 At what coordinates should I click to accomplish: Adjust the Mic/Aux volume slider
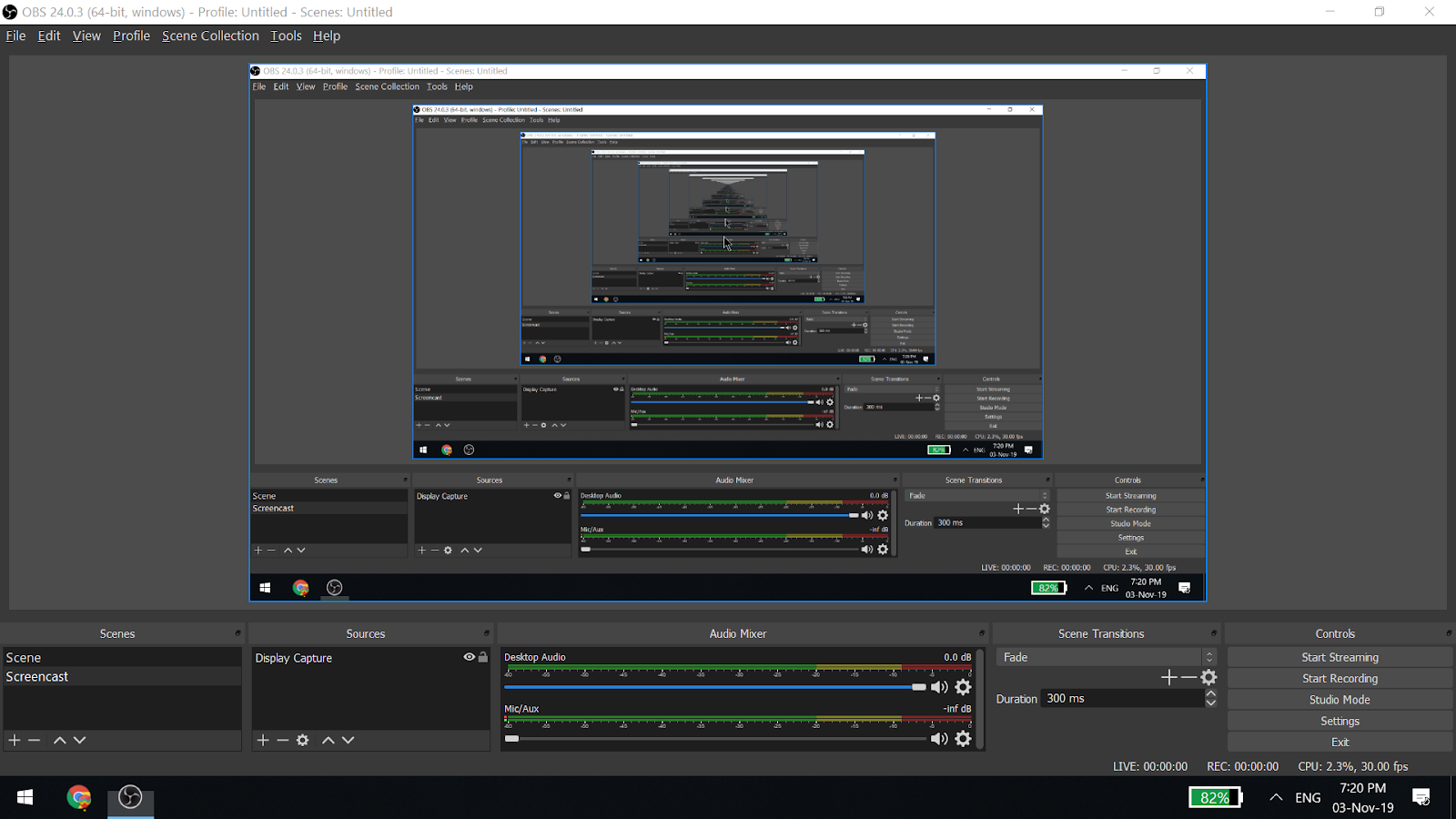(715, 739)
